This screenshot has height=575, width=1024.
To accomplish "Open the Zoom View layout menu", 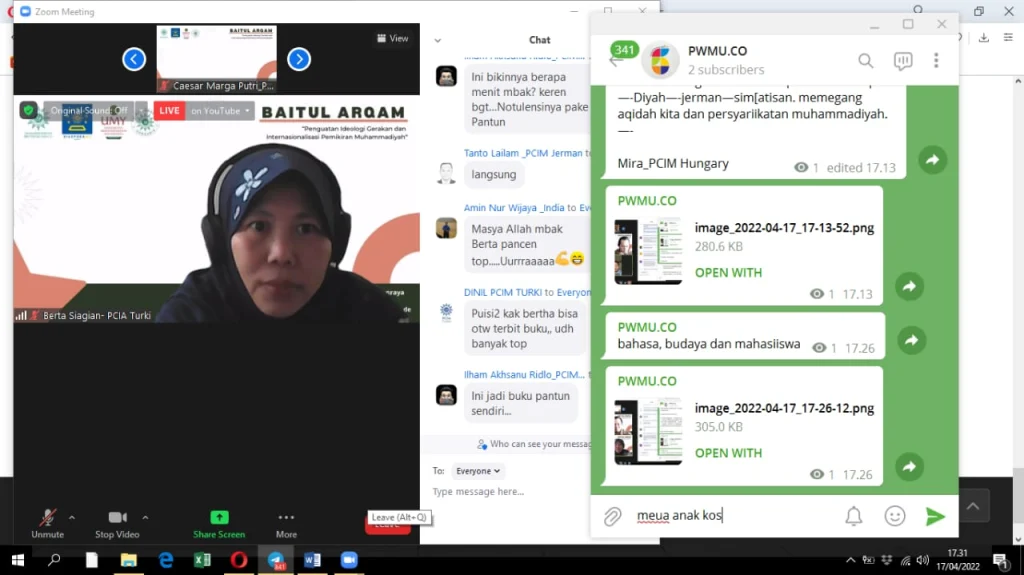I will 393,39.
